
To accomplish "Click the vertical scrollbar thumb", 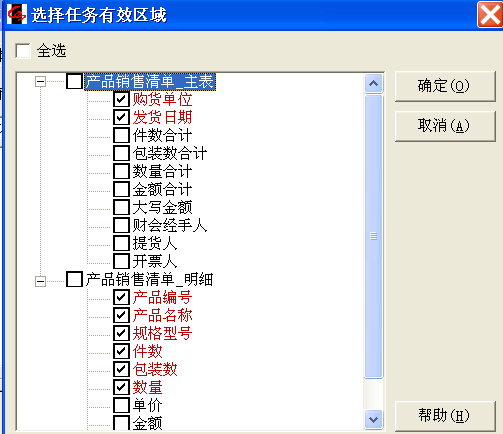I will [373, 236].
